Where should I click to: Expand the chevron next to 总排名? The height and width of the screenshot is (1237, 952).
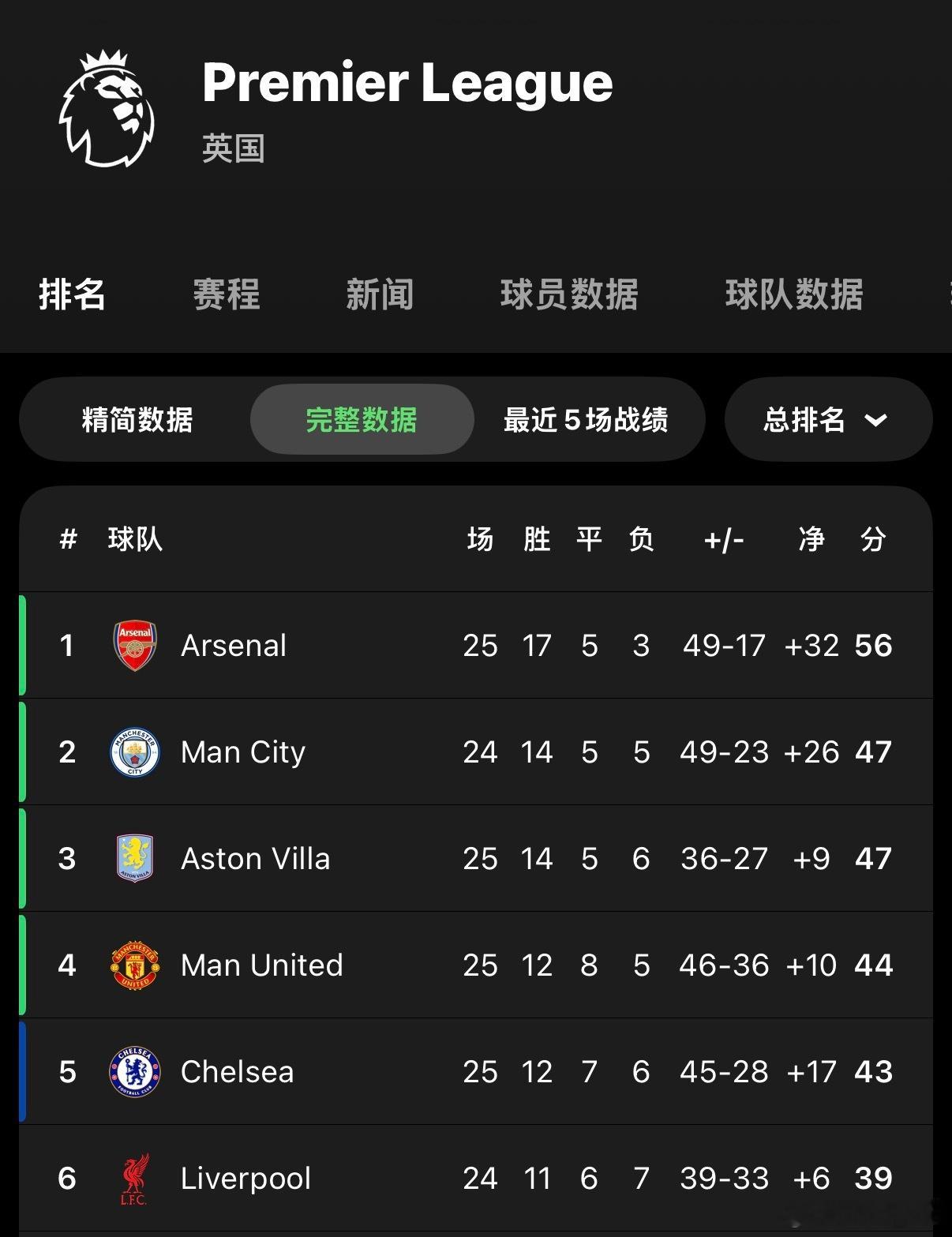(x=875, y=420)
